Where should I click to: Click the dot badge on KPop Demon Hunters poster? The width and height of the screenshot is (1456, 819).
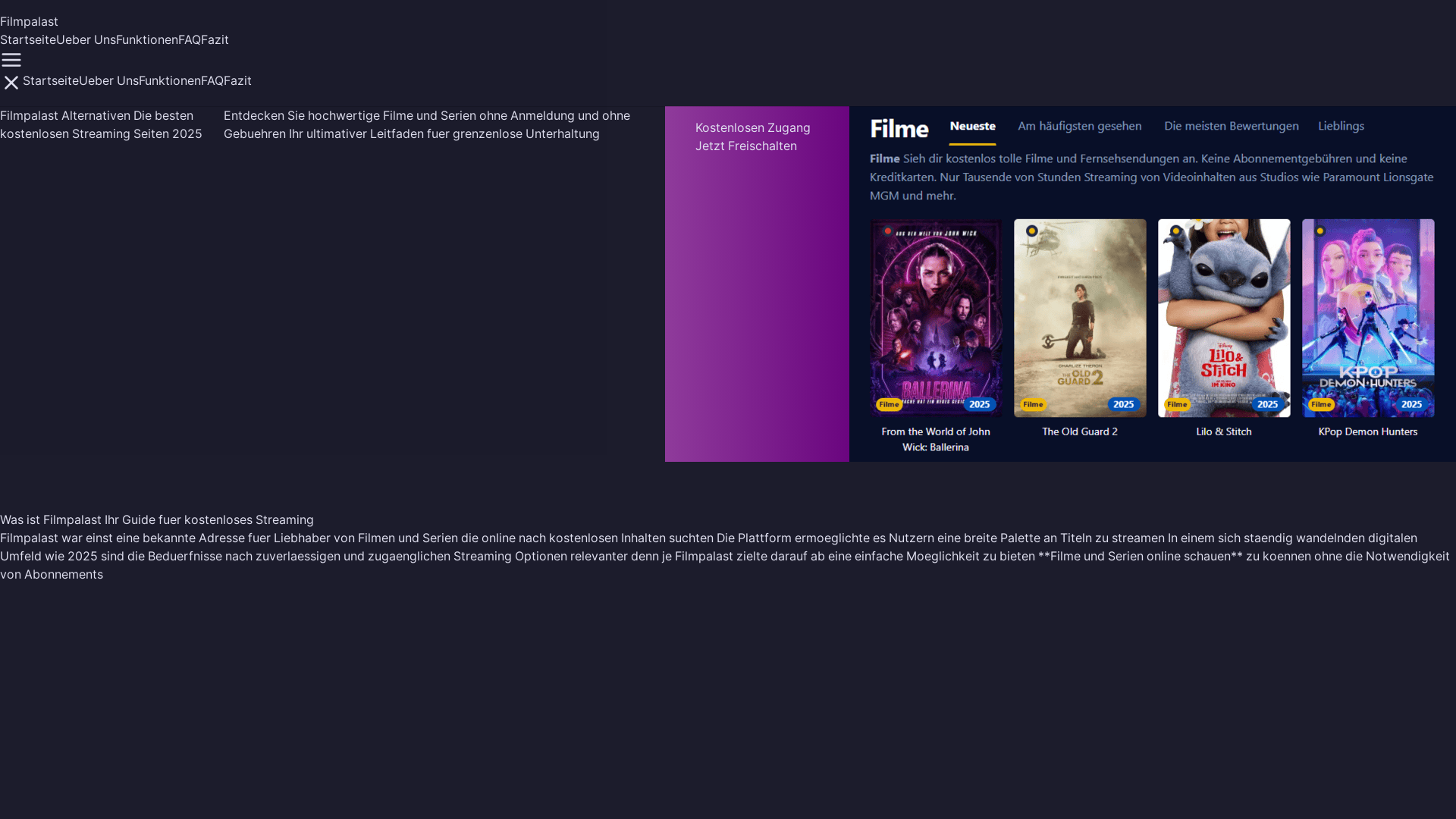(x=1319, y=231)
